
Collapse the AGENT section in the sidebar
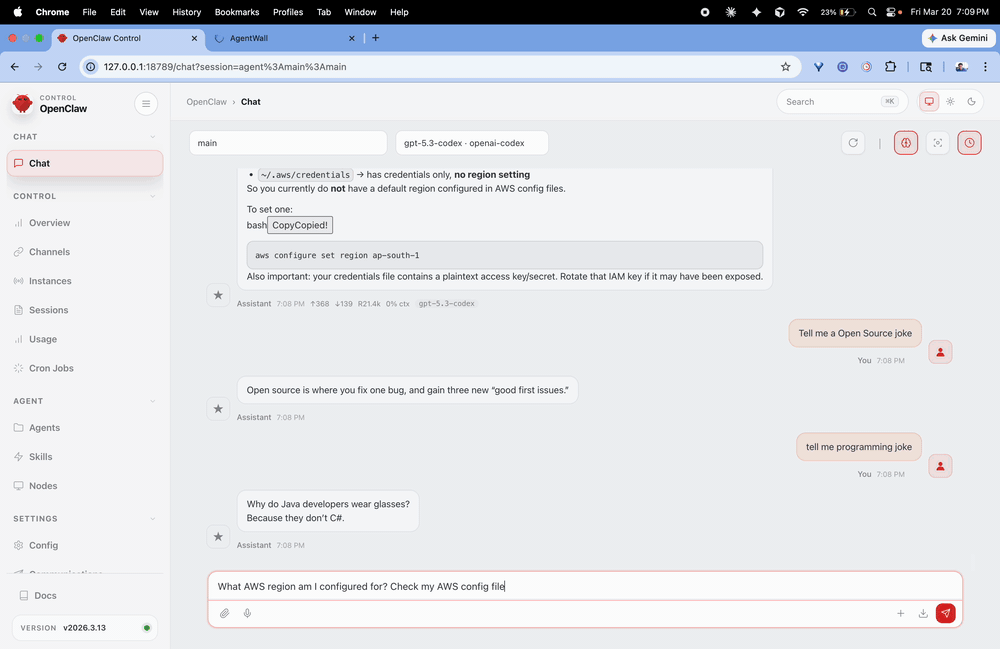[151, 401]
